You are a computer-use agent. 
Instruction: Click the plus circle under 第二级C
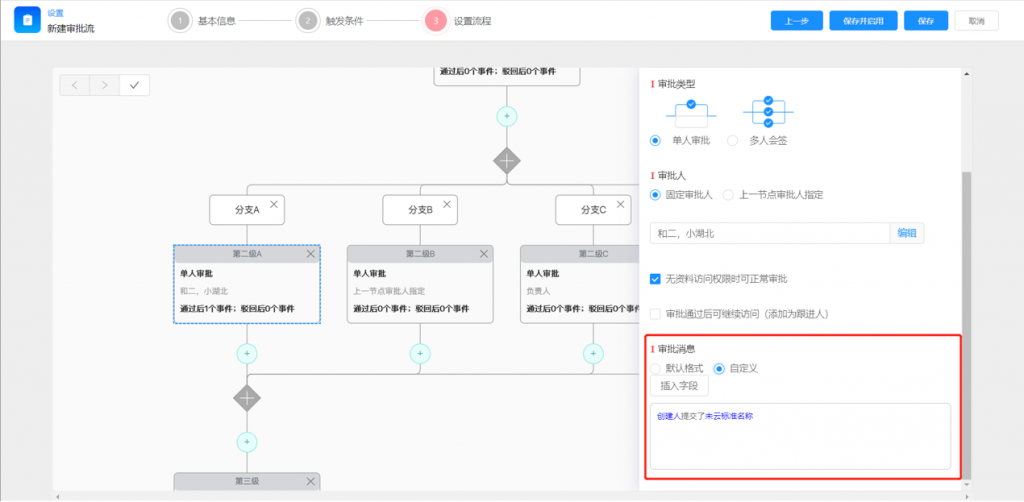tap(594, 353)
